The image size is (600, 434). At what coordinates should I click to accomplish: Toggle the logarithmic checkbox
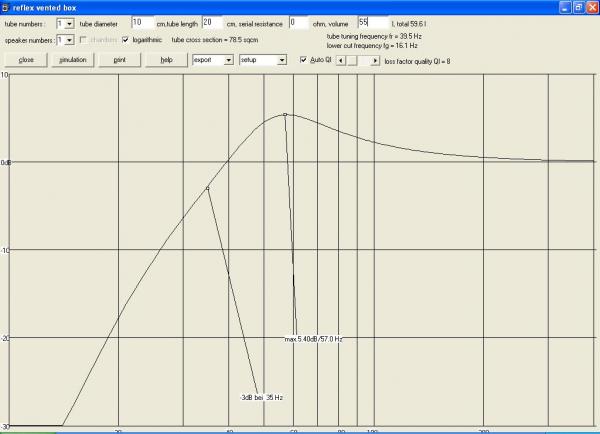(125, 40)
